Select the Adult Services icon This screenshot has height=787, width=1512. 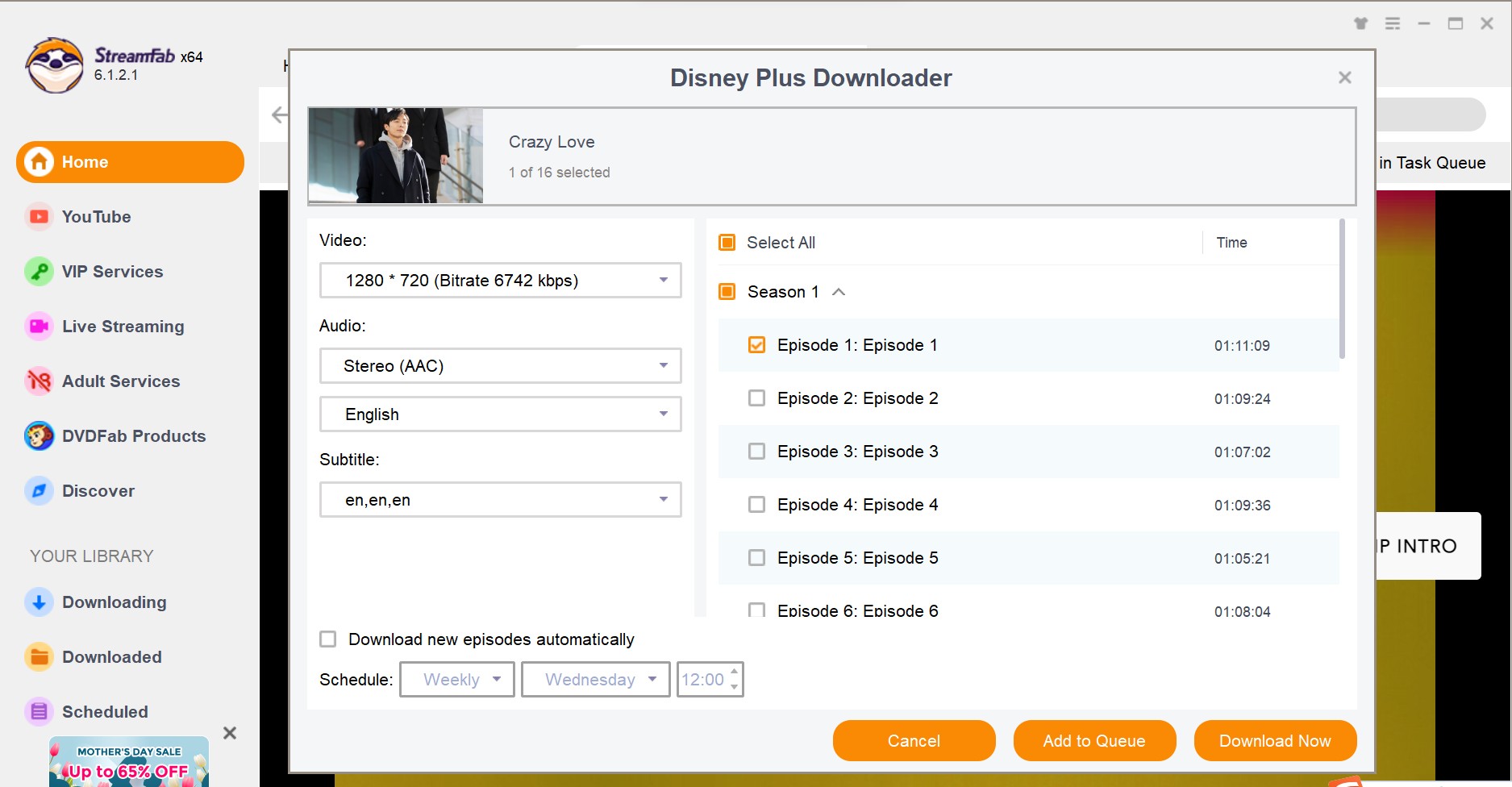tap(38, 381)
